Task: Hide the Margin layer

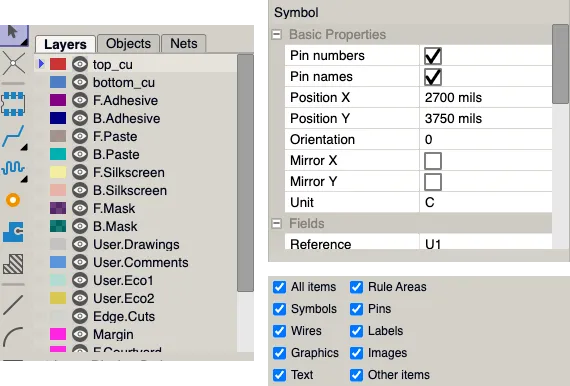Action: tap(80, 334)
